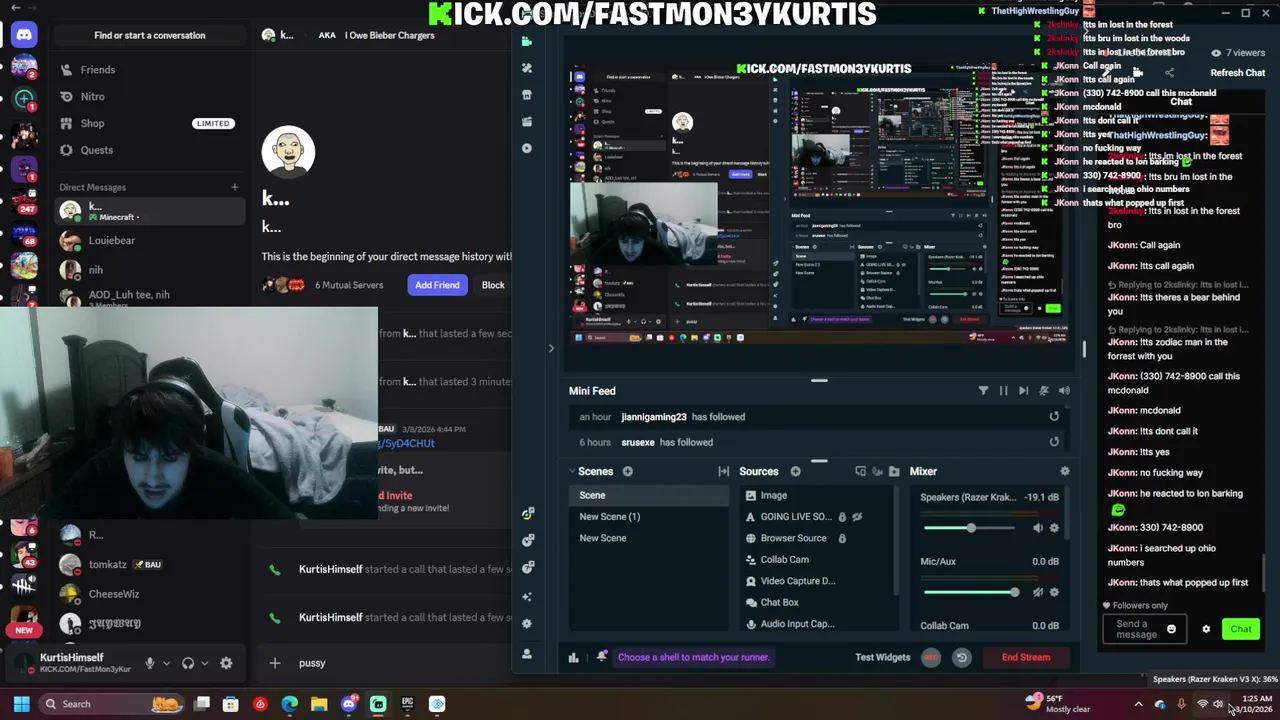Open Louiebear direct message

pos(150,241)
